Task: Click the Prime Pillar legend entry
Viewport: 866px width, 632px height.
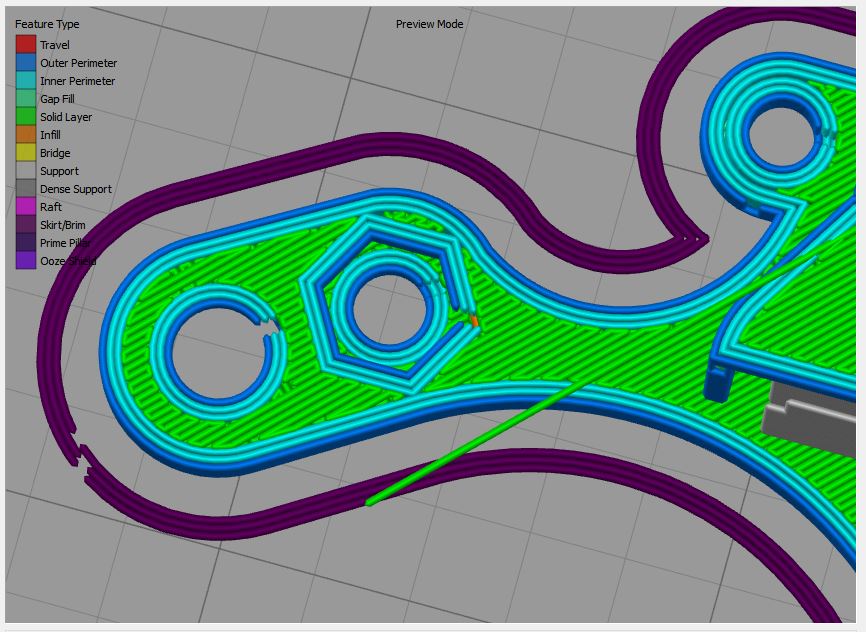Action: click(65, 243)
